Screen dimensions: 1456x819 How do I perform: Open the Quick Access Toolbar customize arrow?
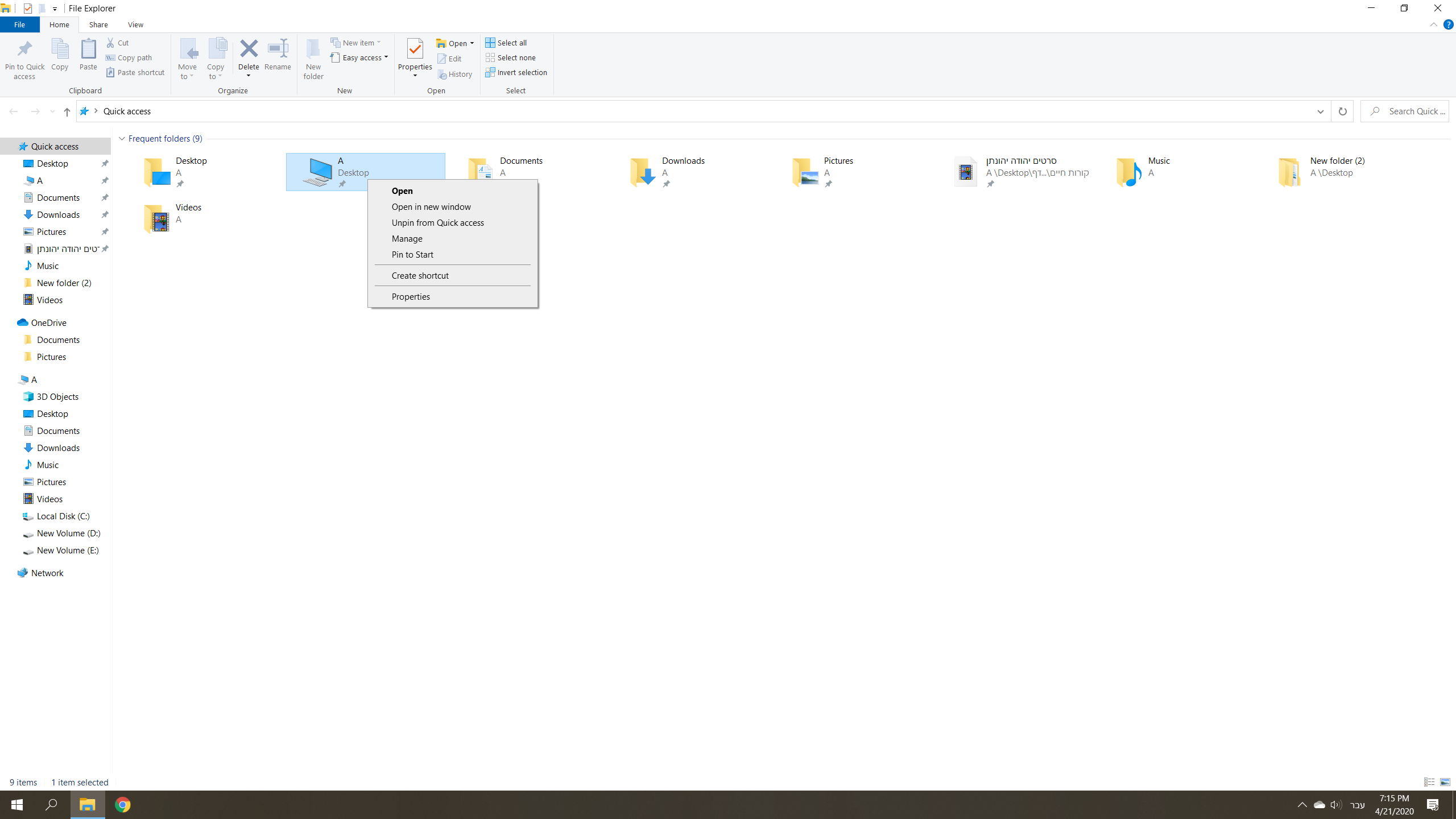(x=55, y=9)
